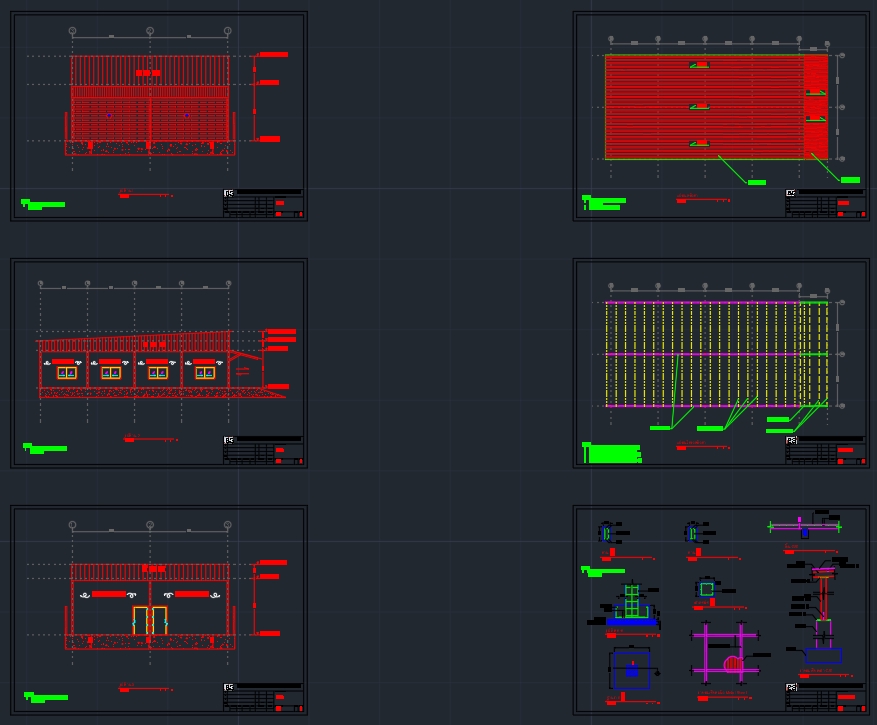Click the middle magenta beam line in framing plan
The image size is (877, 725).
coord(702,354)
